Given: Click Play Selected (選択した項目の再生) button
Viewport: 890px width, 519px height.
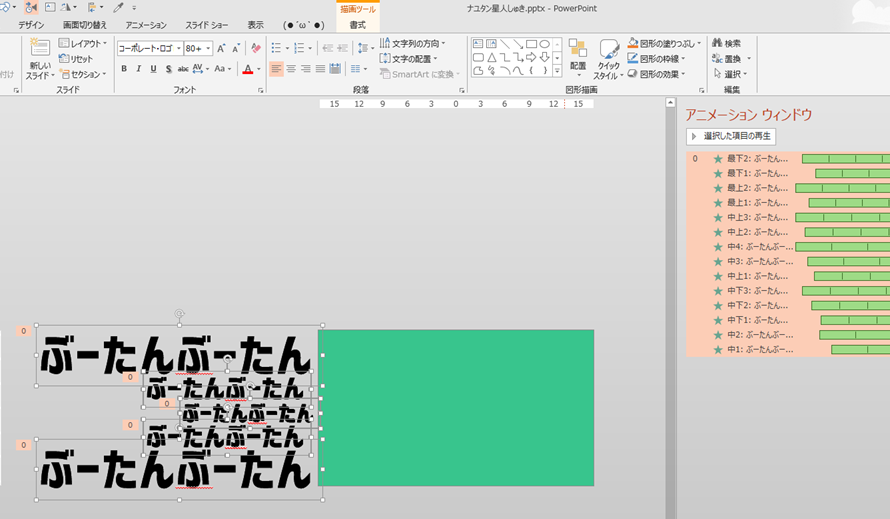Looking at the screenshot, I should coord(731,136).
